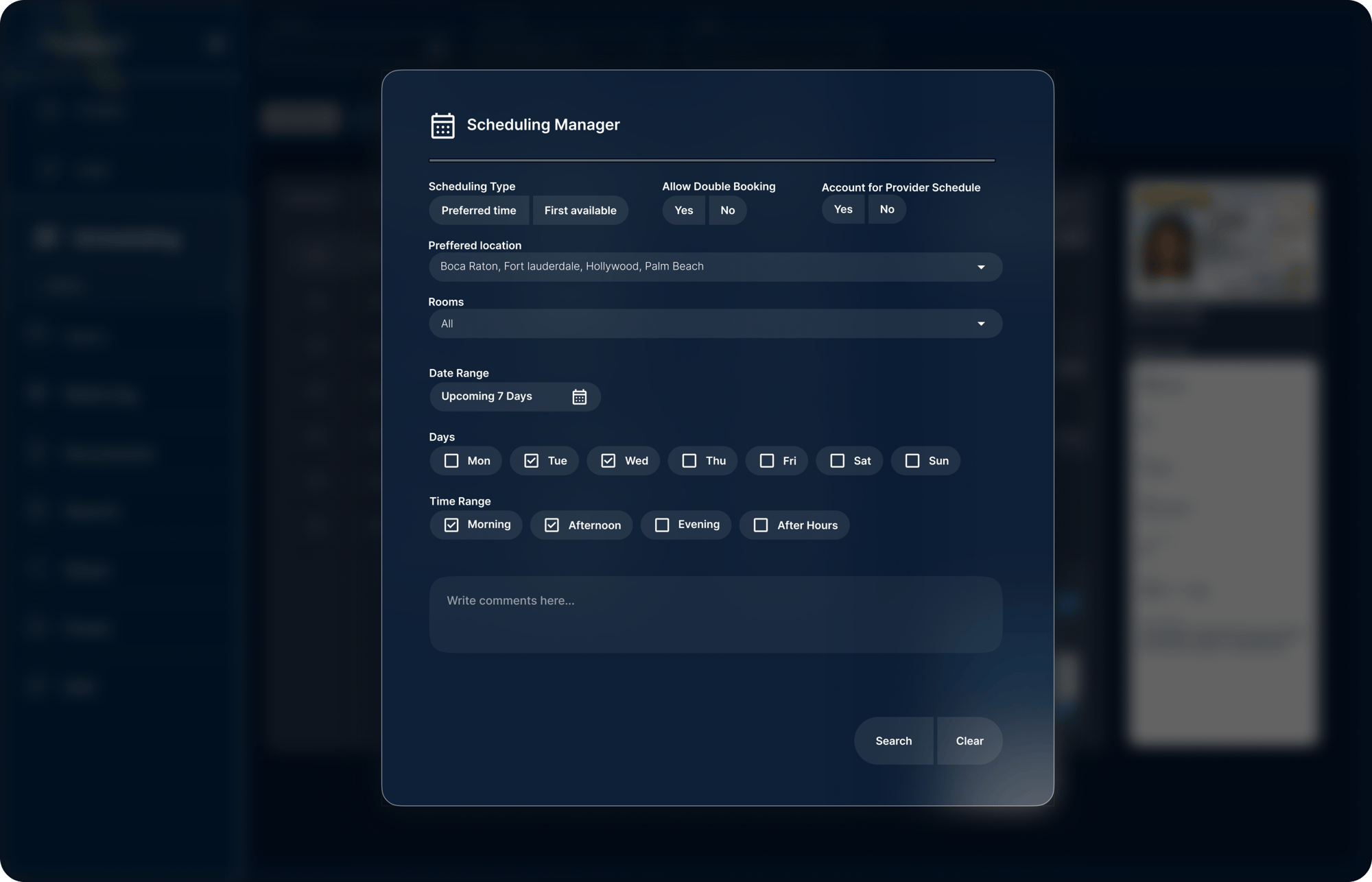Choose First available scheduling type

click(580, 211)
